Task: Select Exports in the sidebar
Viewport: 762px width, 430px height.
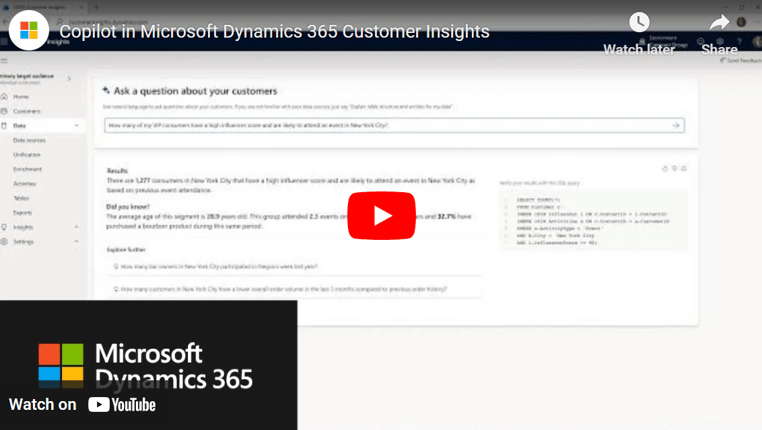Action: pyautogui.click(x=22, y=212)
